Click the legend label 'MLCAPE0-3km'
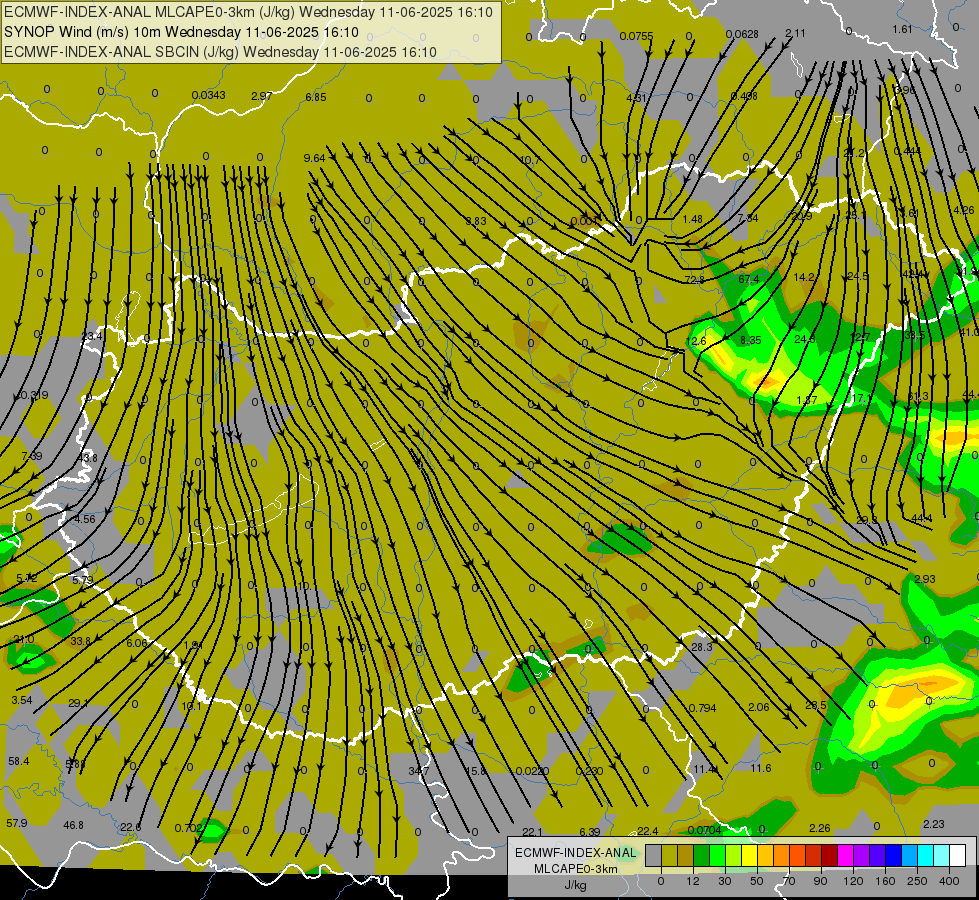Viewport: 979px width, 900px height. tap(576, 869)
